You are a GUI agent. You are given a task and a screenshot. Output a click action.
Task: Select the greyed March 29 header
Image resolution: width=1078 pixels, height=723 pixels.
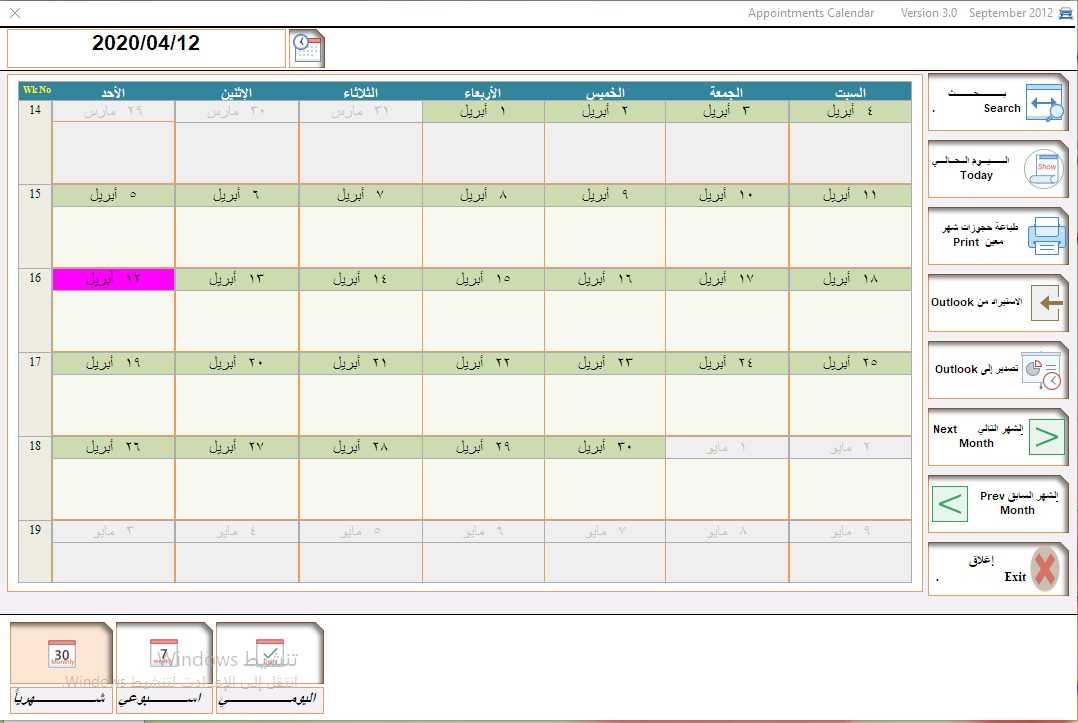[x=113, y=111]
